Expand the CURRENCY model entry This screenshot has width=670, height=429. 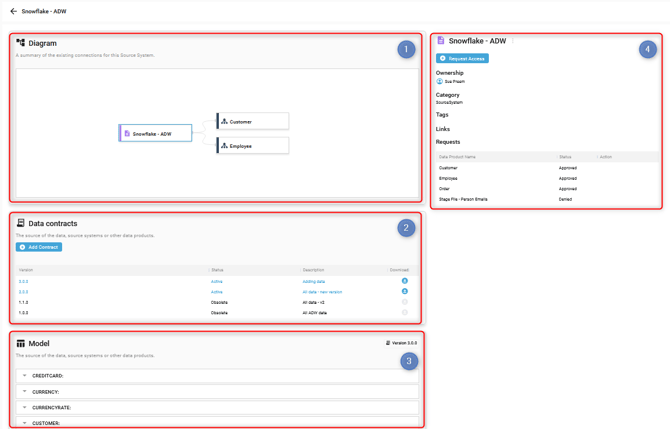(217, 391)
